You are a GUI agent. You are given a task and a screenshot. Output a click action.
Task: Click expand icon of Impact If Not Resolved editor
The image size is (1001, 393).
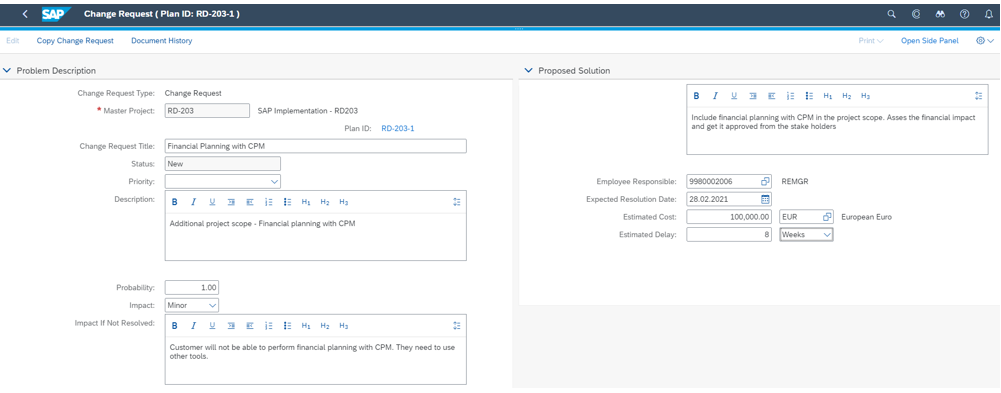[x=456, y=325]
